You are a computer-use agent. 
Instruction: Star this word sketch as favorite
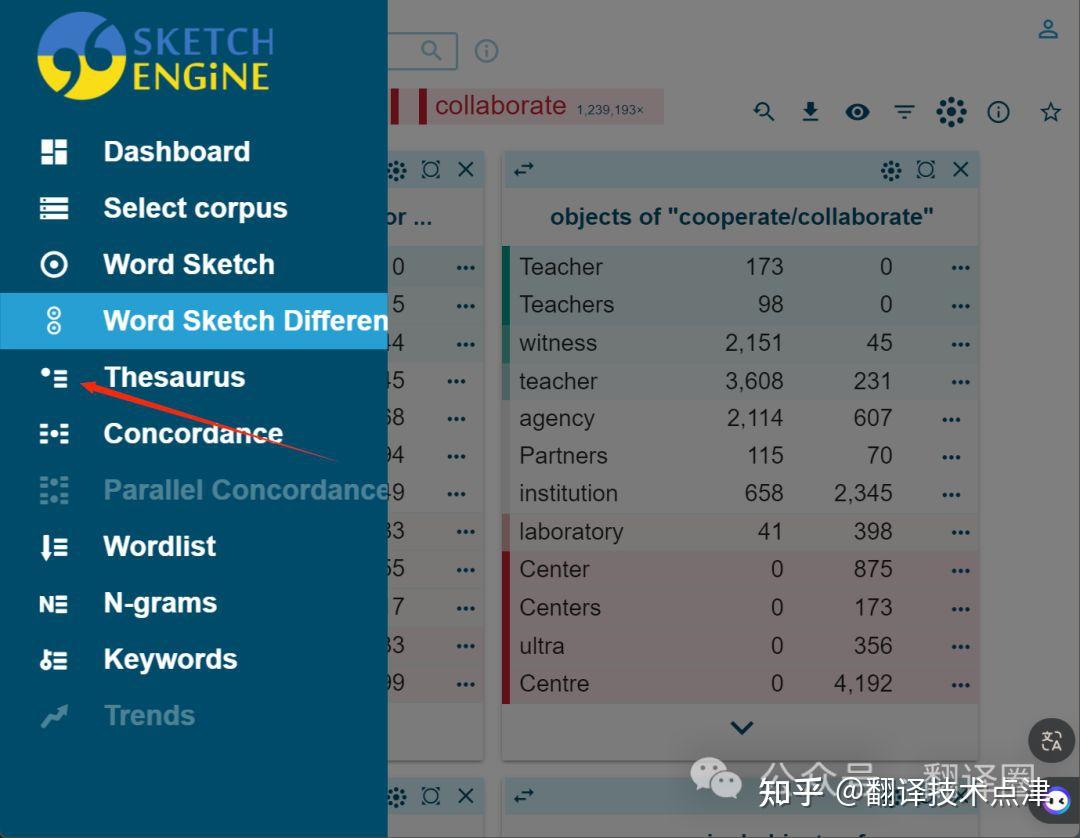tap(1051, 112)
